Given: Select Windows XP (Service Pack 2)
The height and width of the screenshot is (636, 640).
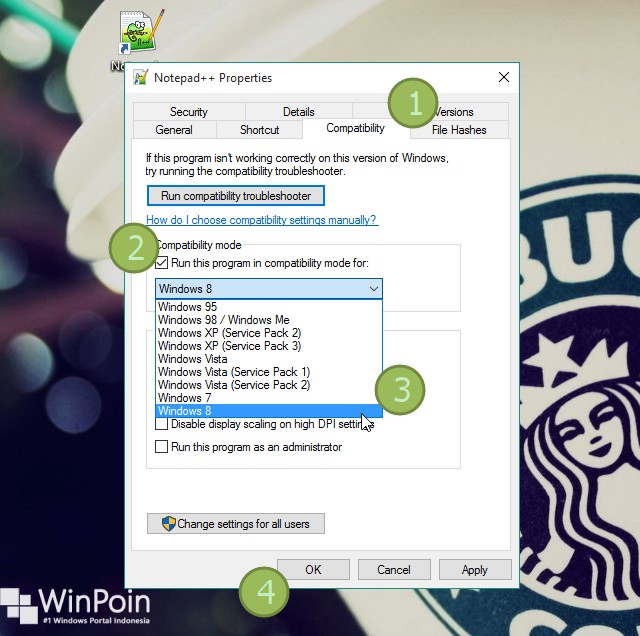Looking at the screenshot, I should (269, 333).
